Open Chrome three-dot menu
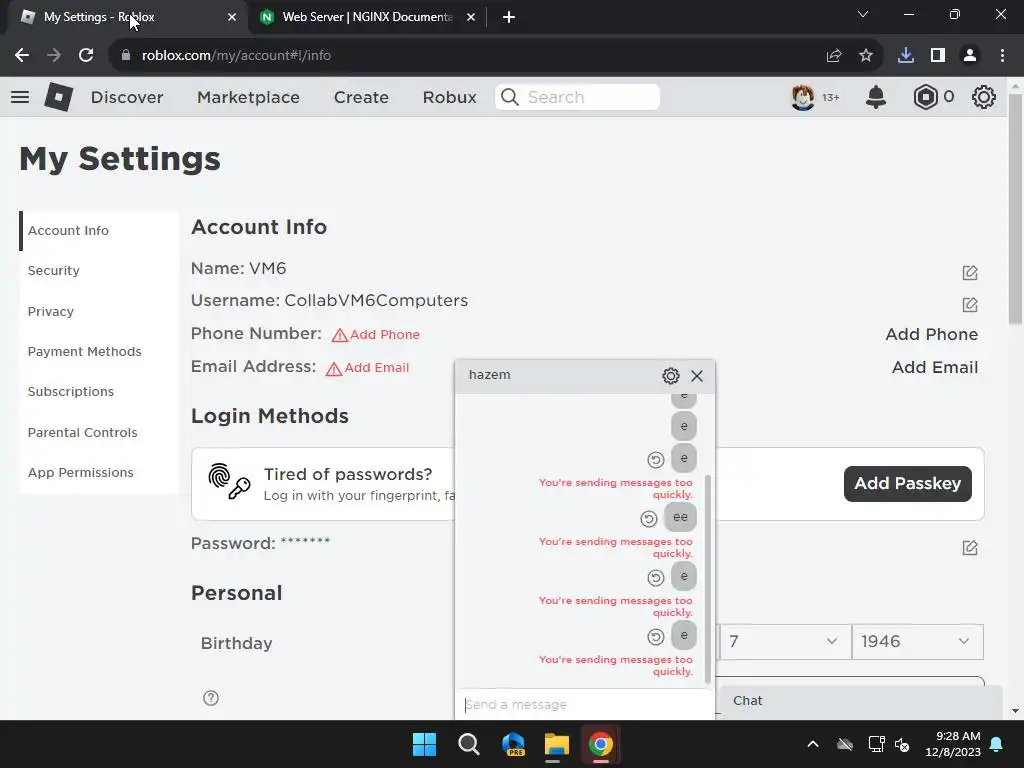1024x768 pixels. 1002,56
